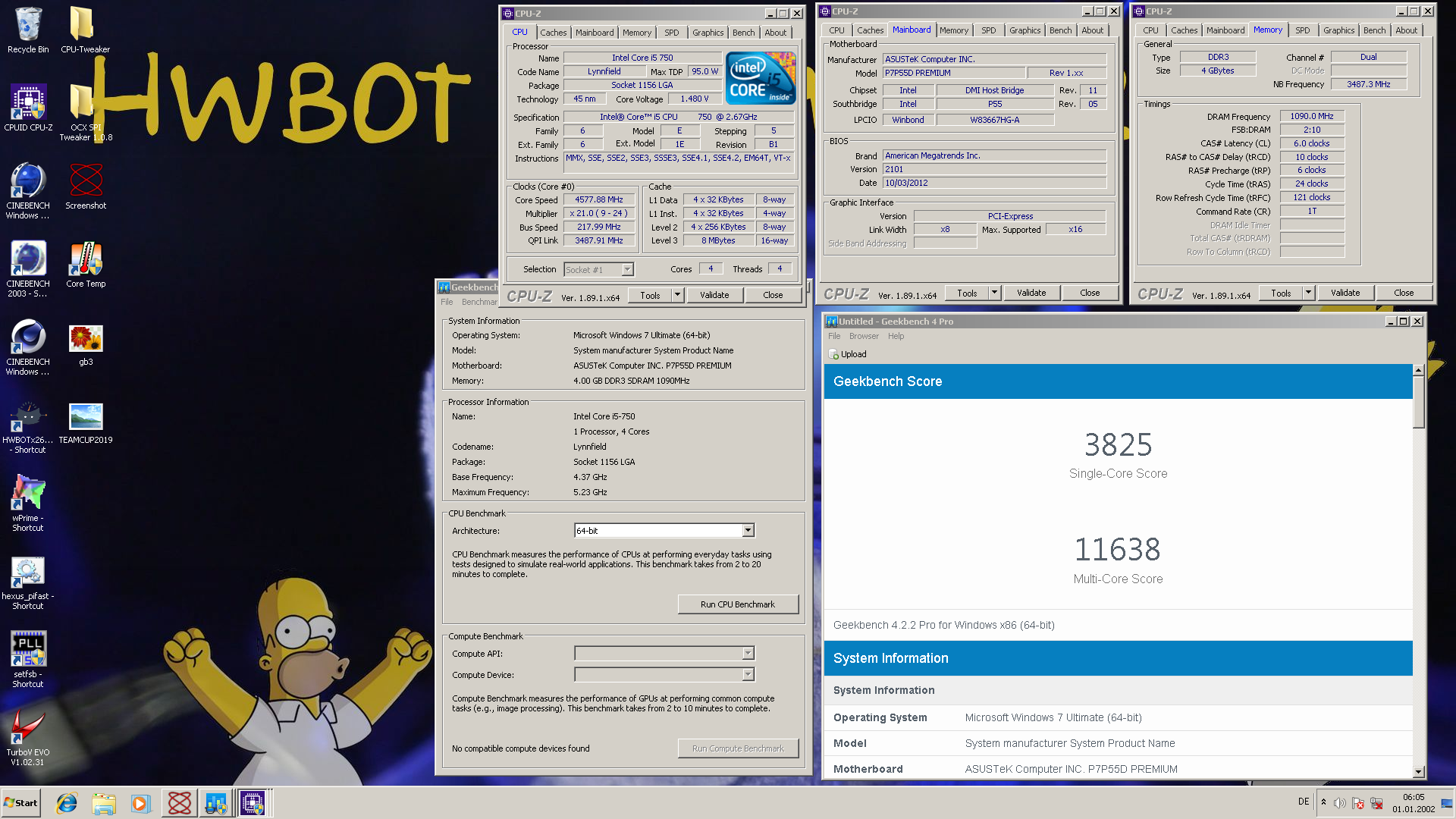
Task: Click the multi-core score 11638
Action: (1118, 550)
